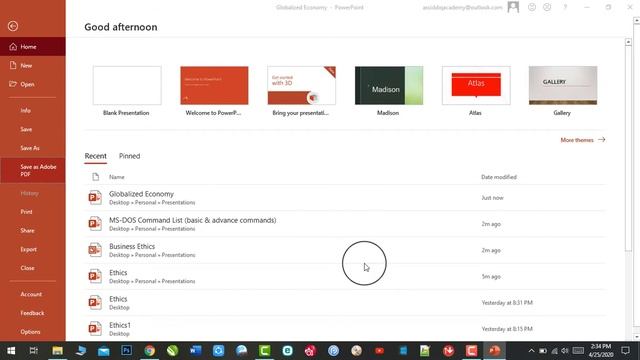Choose Save in the sidebar

[x=33, y=129]
